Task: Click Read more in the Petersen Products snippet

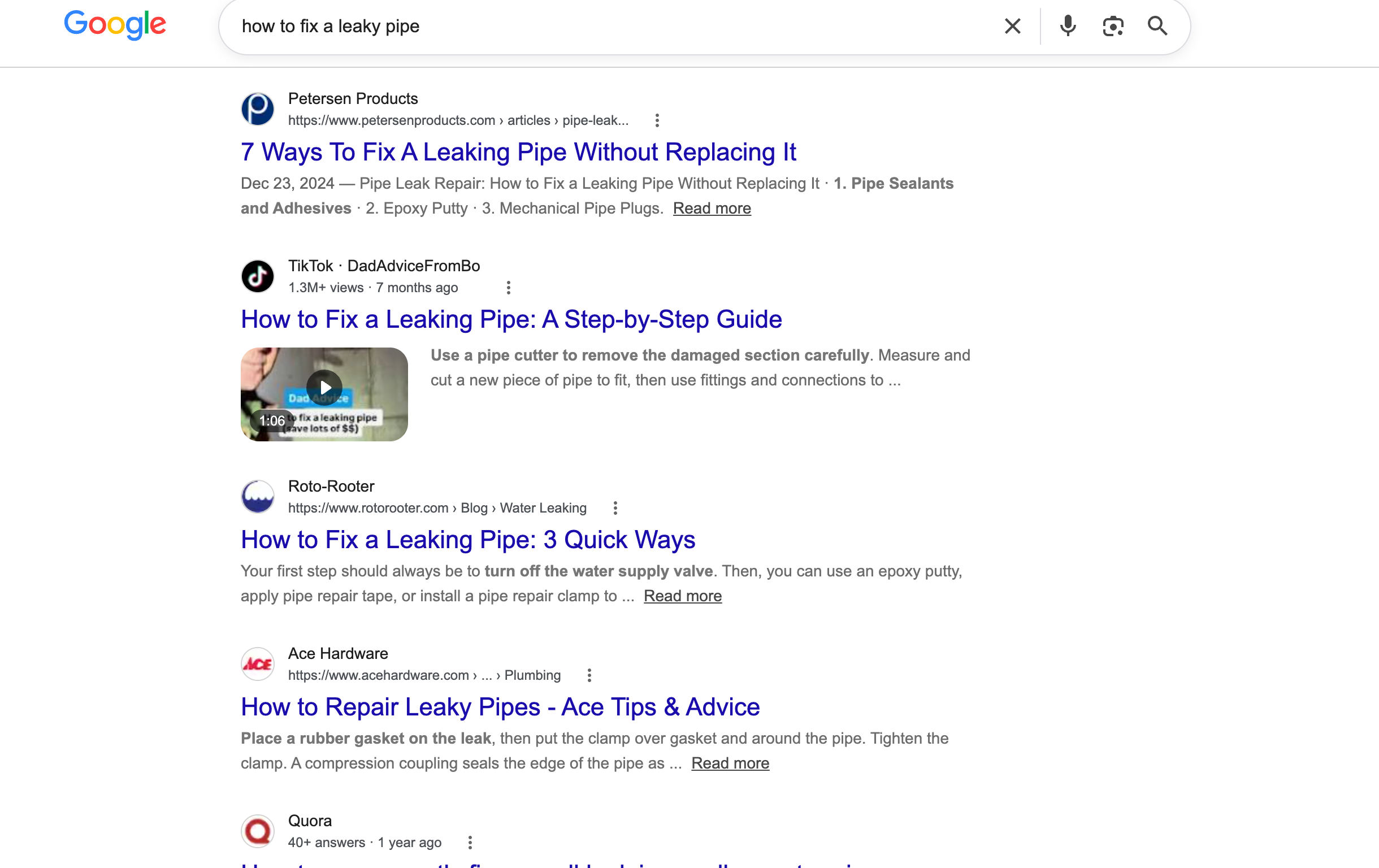Action: 712,209
